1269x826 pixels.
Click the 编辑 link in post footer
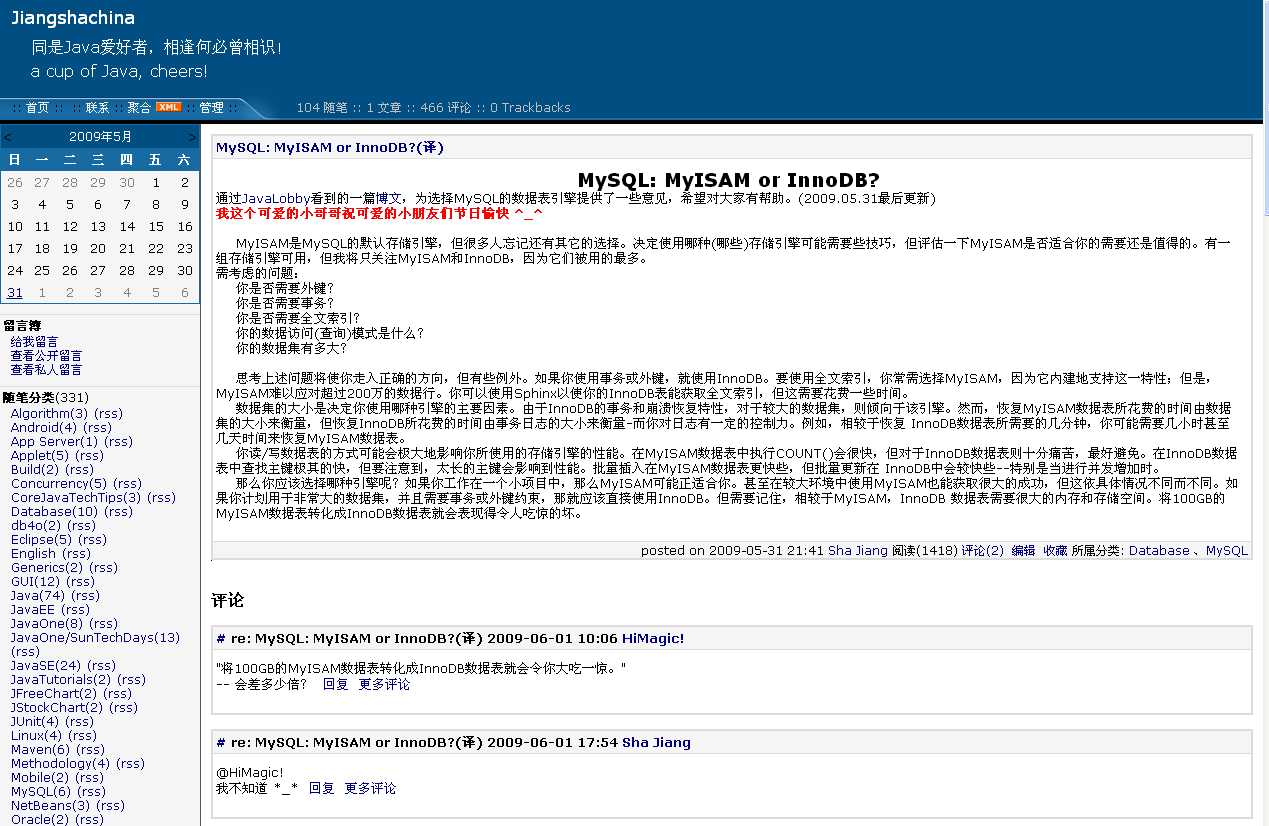point(1023,550)
